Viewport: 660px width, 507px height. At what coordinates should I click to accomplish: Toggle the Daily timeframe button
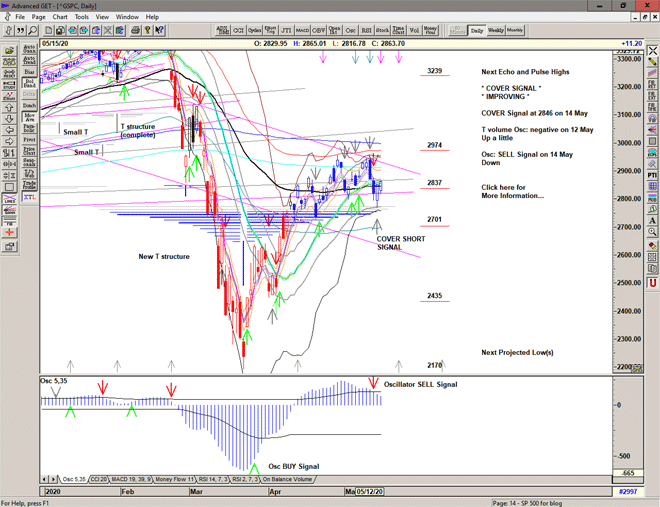tap(475, 30)
